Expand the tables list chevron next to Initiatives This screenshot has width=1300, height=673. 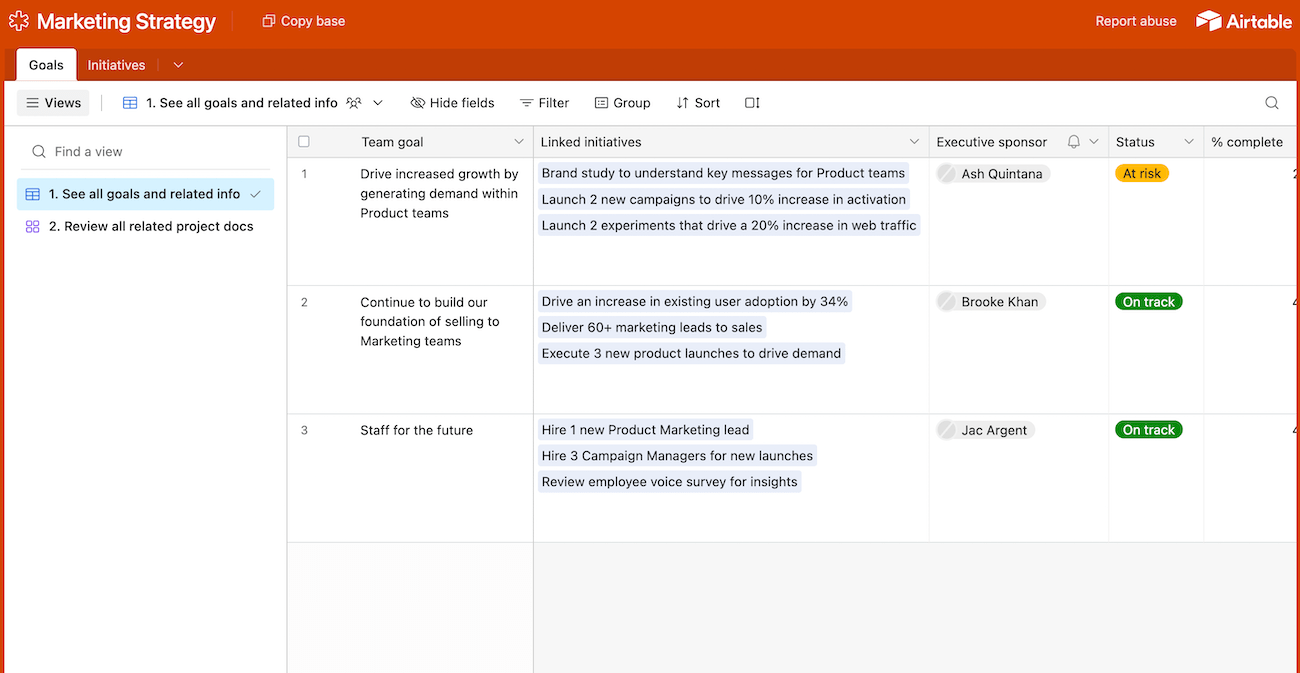click(178, 64)
